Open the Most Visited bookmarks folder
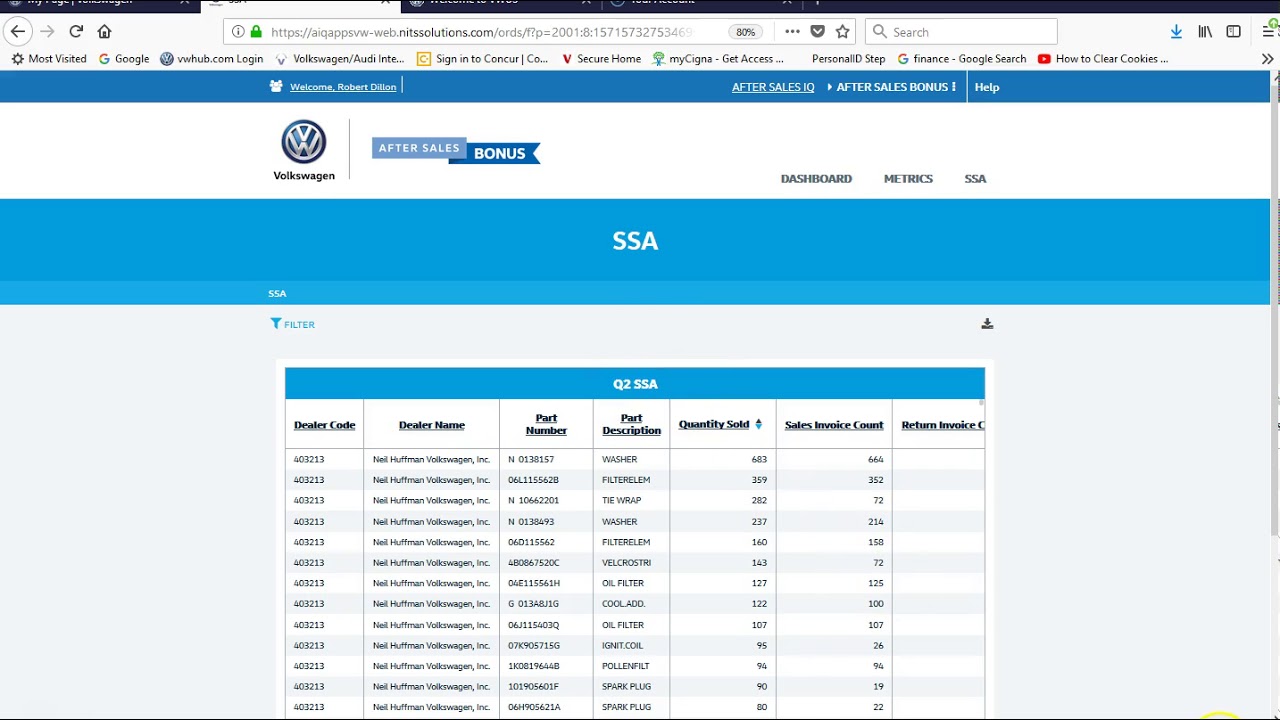This screenshot has width=1280, height=720. coord(49,59)
